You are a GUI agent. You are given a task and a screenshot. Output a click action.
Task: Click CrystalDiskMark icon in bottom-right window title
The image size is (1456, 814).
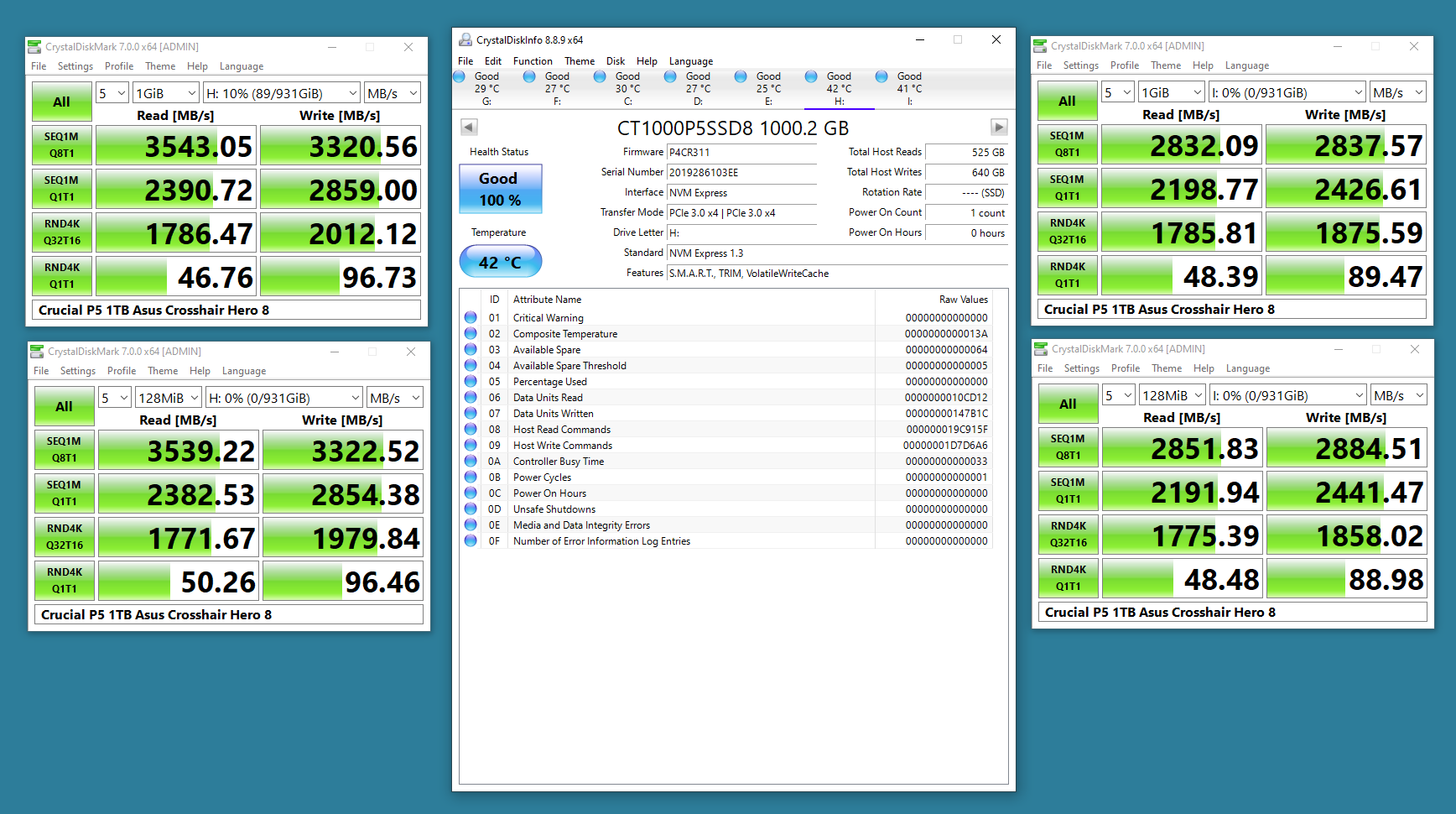coord(1041,348)
